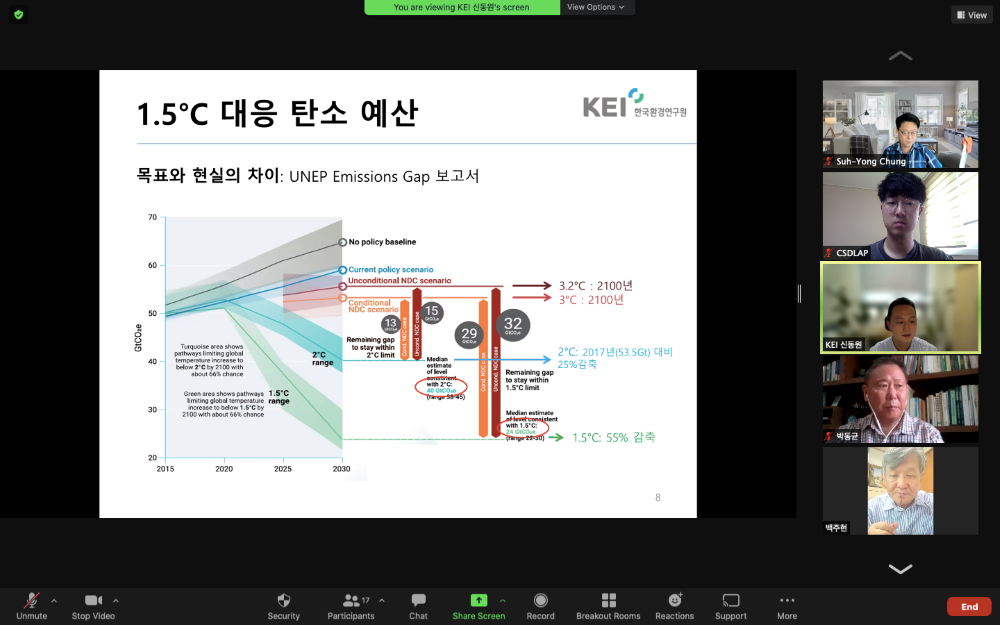Open video options caret next to Stop Video
This screenshot has width=1000, height=625.
(115, 601)
